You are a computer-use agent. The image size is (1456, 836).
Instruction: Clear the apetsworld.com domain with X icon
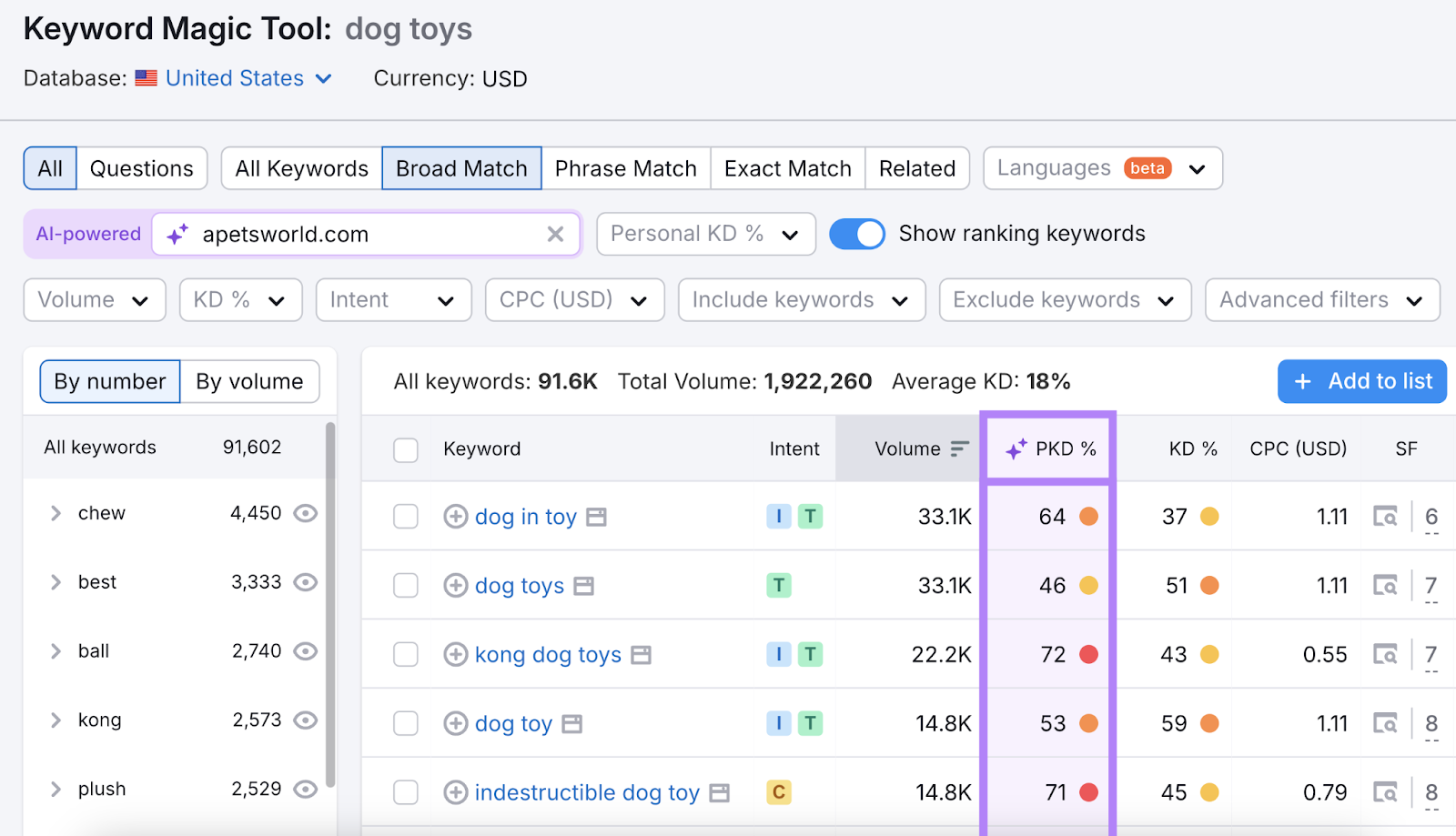[555, 235]
